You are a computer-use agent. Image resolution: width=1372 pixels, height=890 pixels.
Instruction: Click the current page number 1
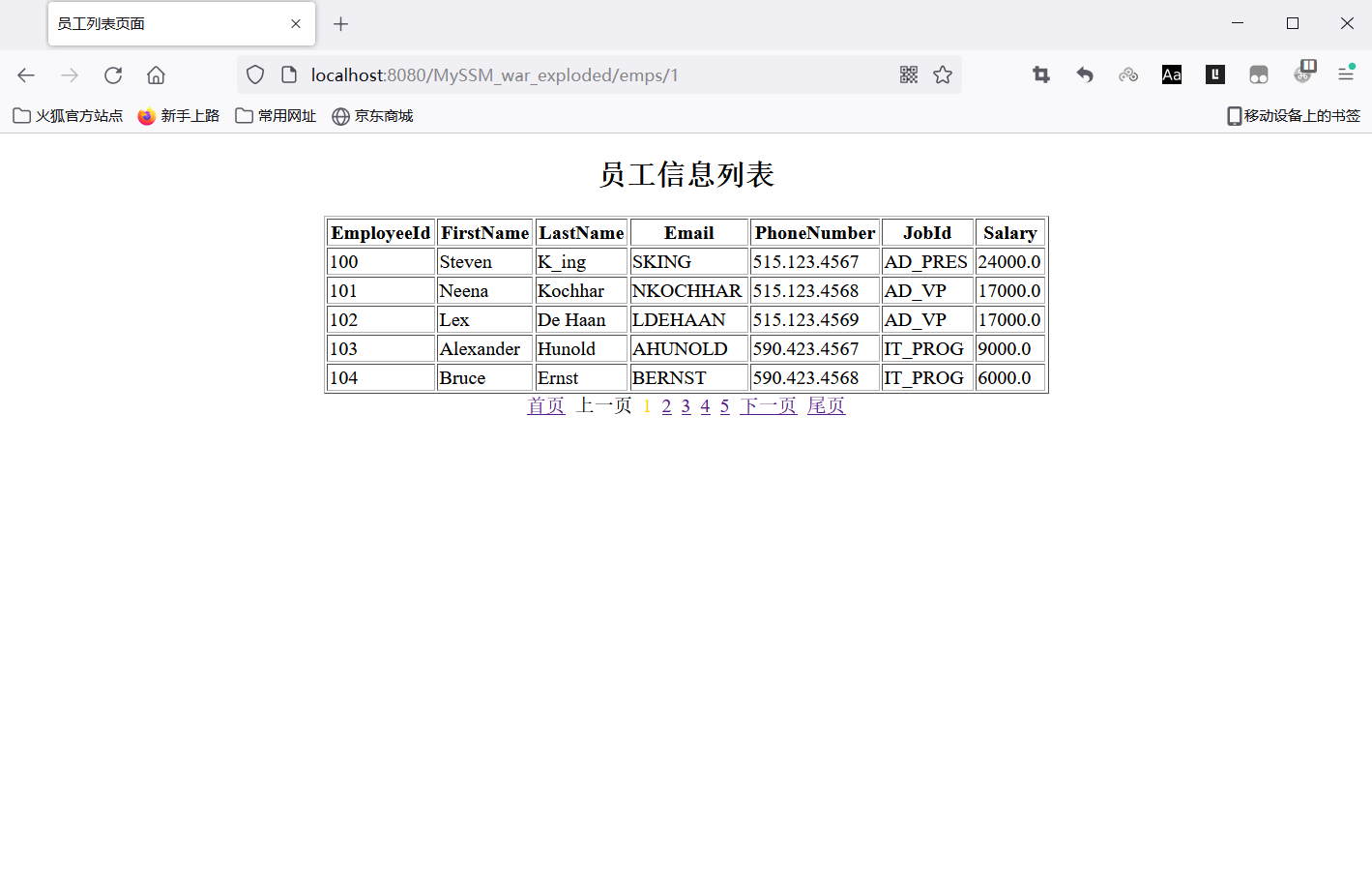pyautogui.click(x=647, y=406)
